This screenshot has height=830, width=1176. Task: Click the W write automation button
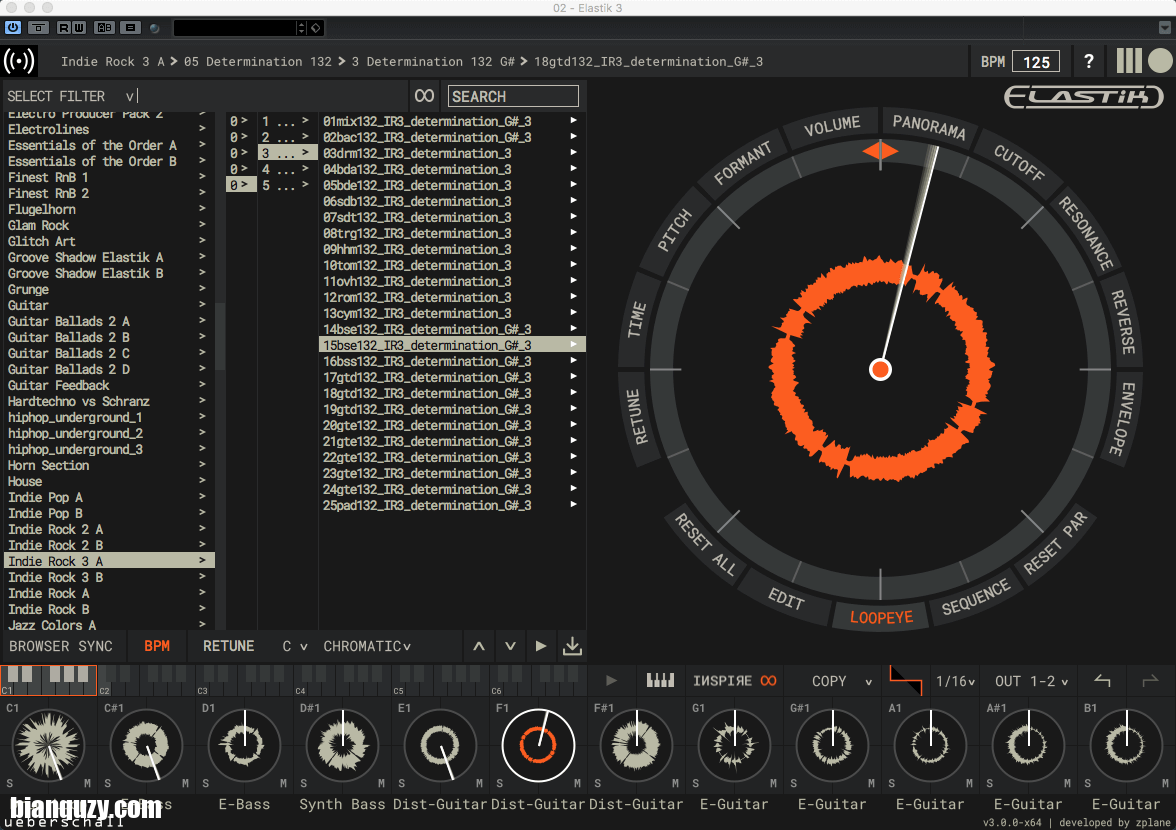pyautogui.click(x=78, y=28)
